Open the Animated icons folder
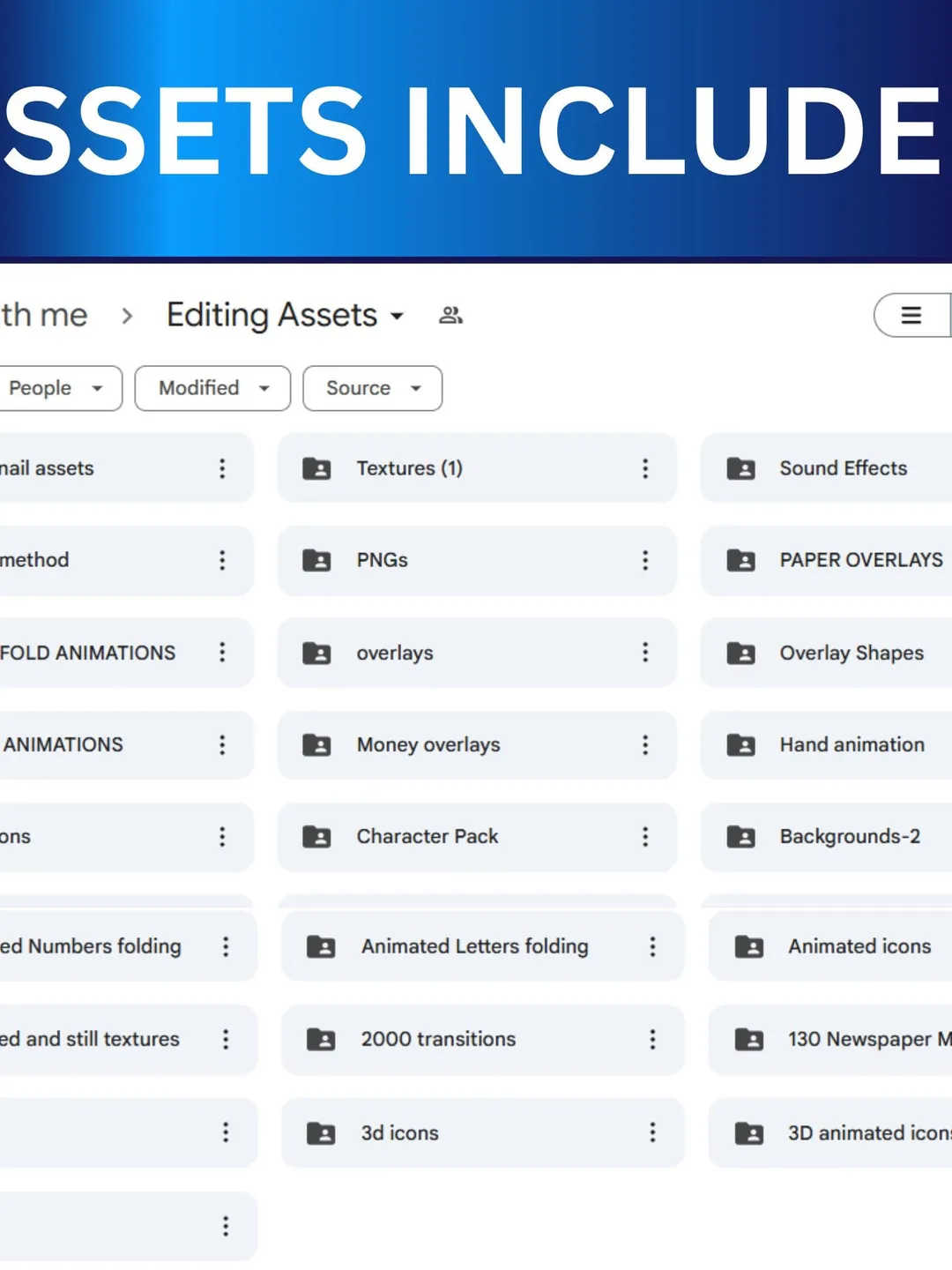This screenshot has height=1270, width=952. 830,946
